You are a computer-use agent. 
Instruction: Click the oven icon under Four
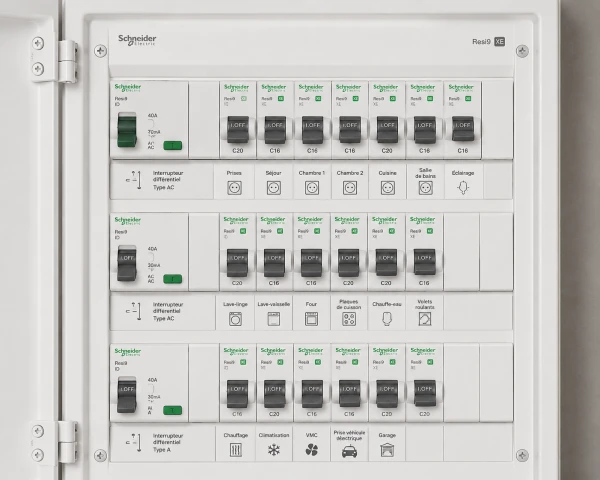pos(311,319)
